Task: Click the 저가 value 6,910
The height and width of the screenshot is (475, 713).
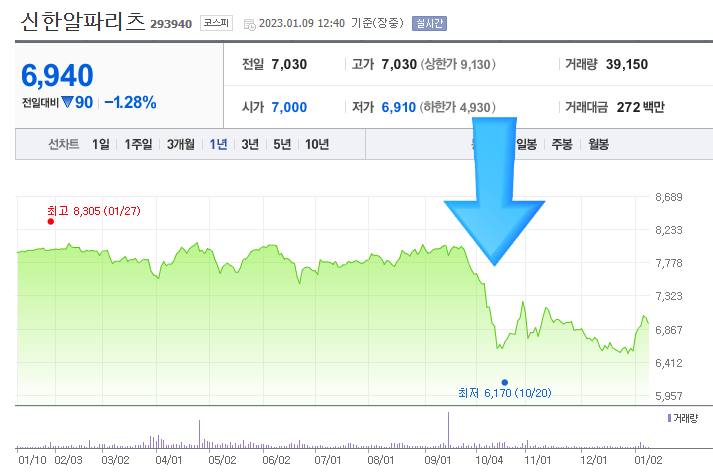Action: (399, 107)
